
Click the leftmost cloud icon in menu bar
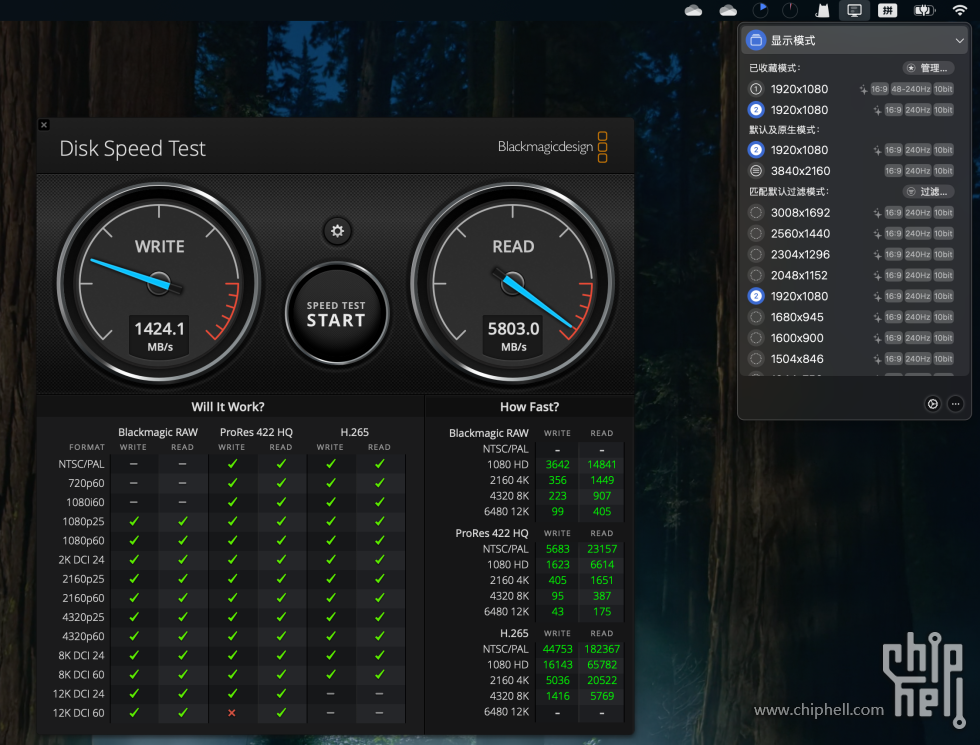click(x=693, y=10)
